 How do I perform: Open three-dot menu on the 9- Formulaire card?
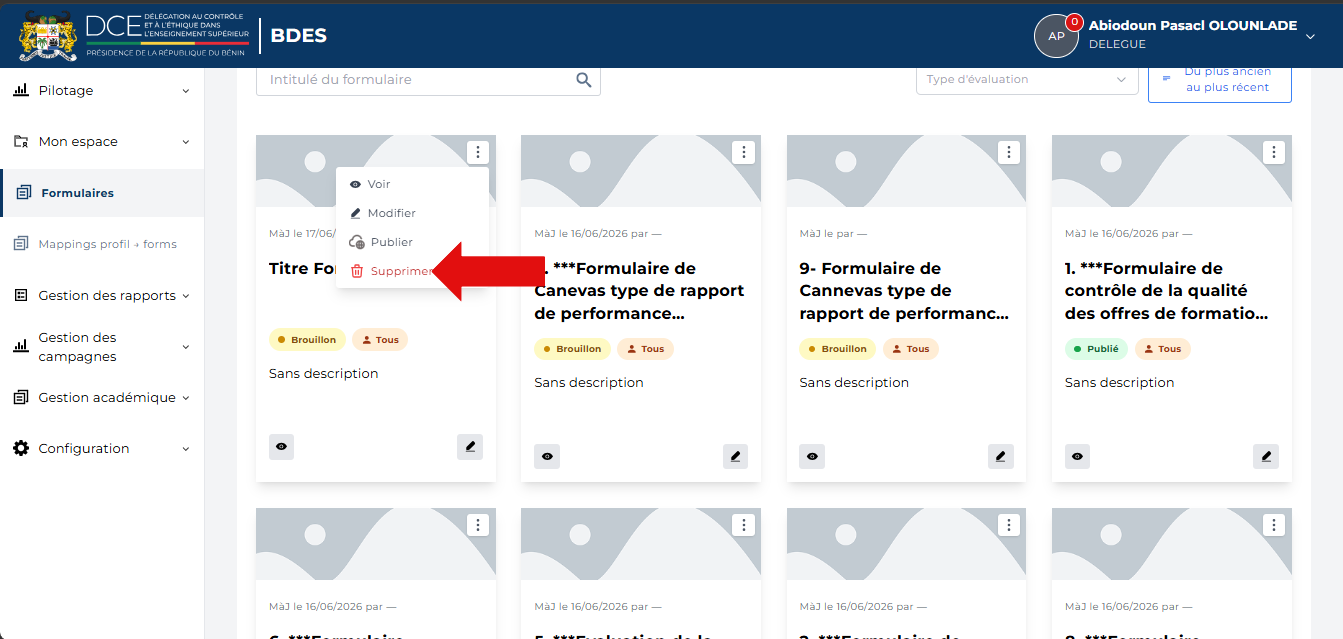pos(1009,152)
